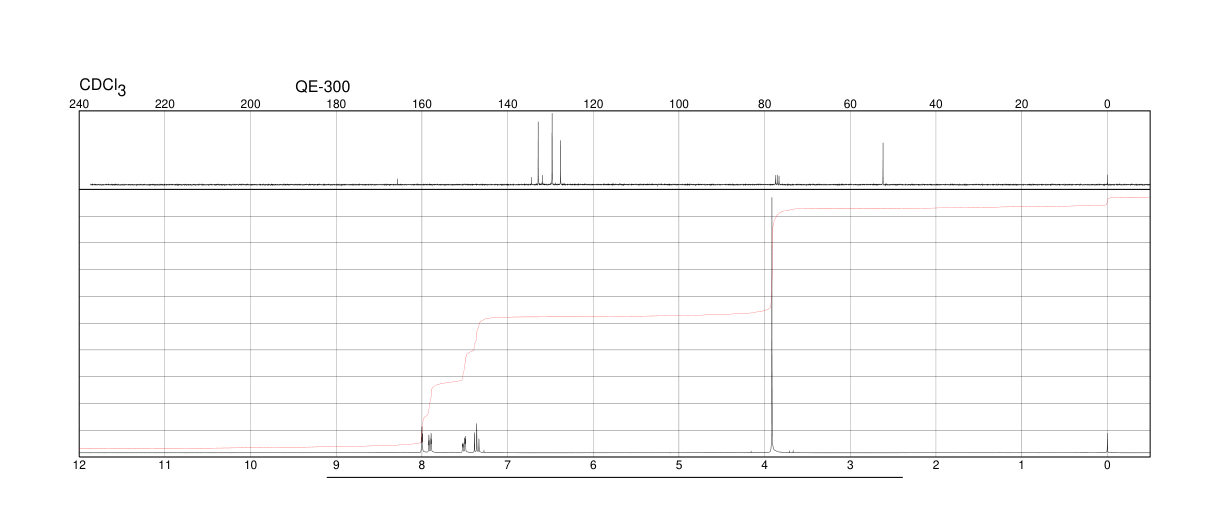
Task: Click the 9 ppm proton axis label
Action: 336,465
